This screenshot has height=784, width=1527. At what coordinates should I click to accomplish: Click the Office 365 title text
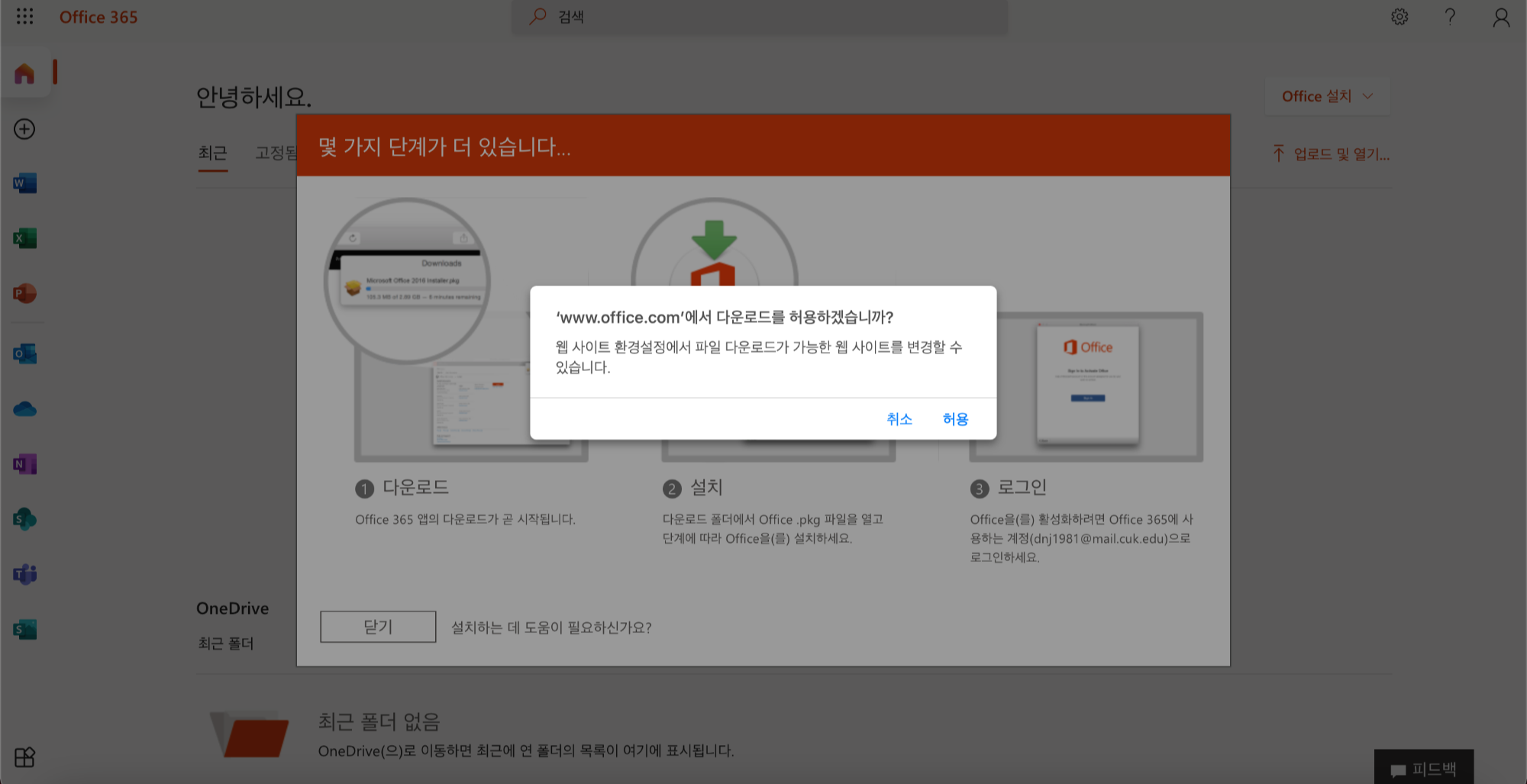click(x=98, y=17)
